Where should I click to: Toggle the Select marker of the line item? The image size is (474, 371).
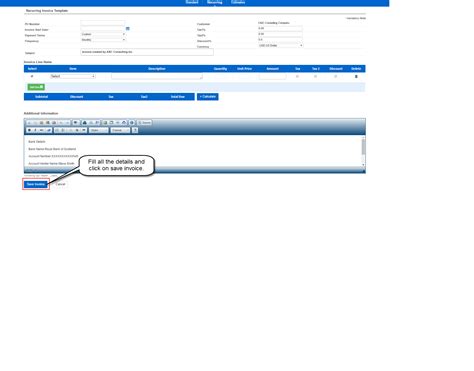[x=32, y=76]
